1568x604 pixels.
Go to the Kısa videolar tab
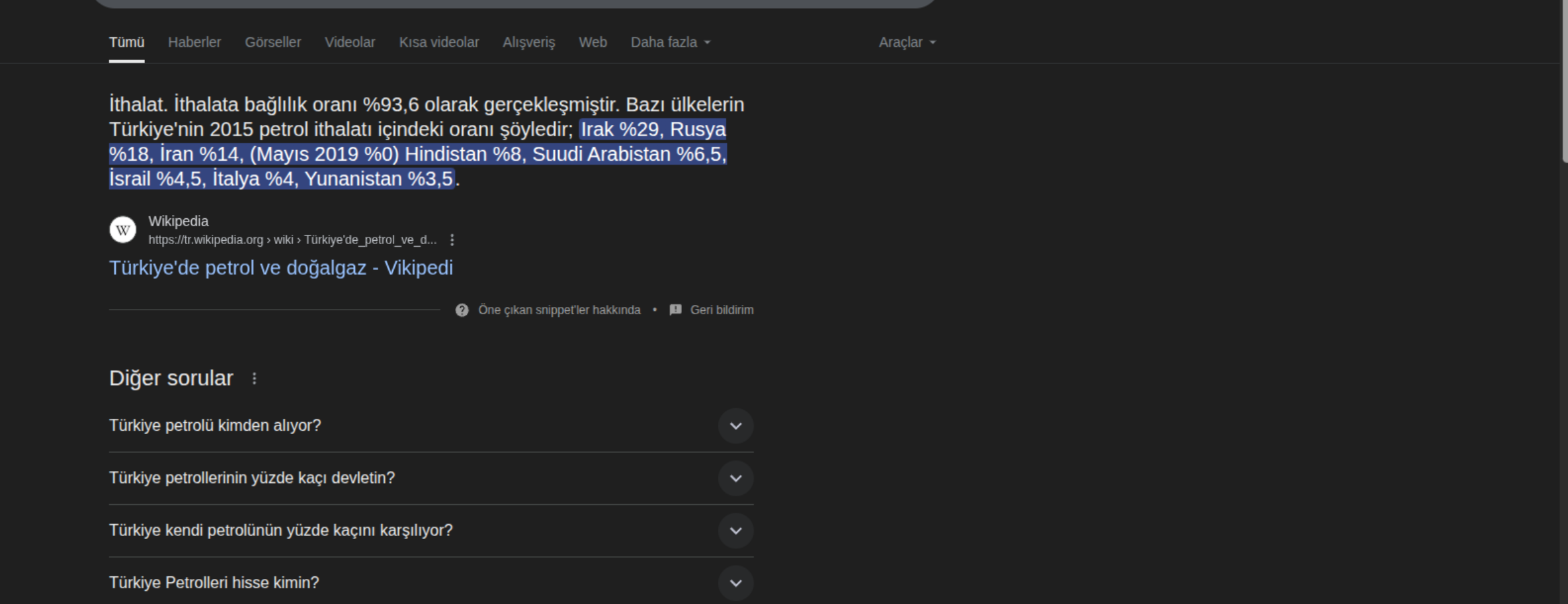[x=438, y=42]
